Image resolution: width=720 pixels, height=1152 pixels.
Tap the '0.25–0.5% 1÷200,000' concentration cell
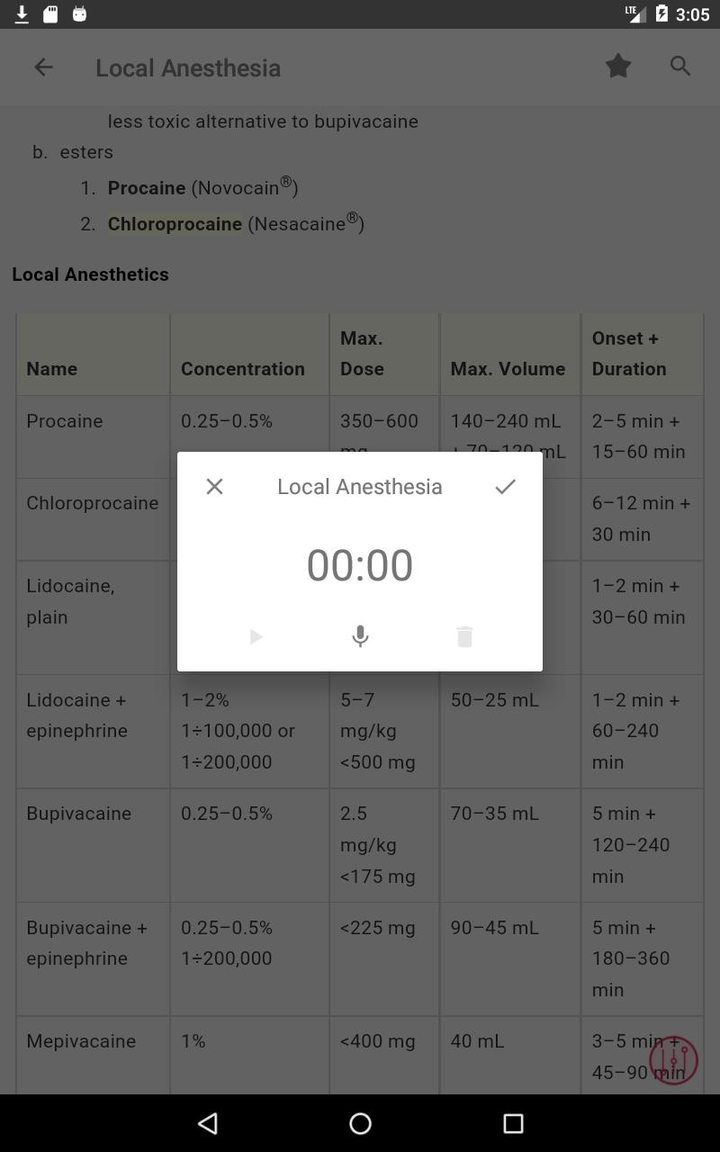click(x=250, y=959)
